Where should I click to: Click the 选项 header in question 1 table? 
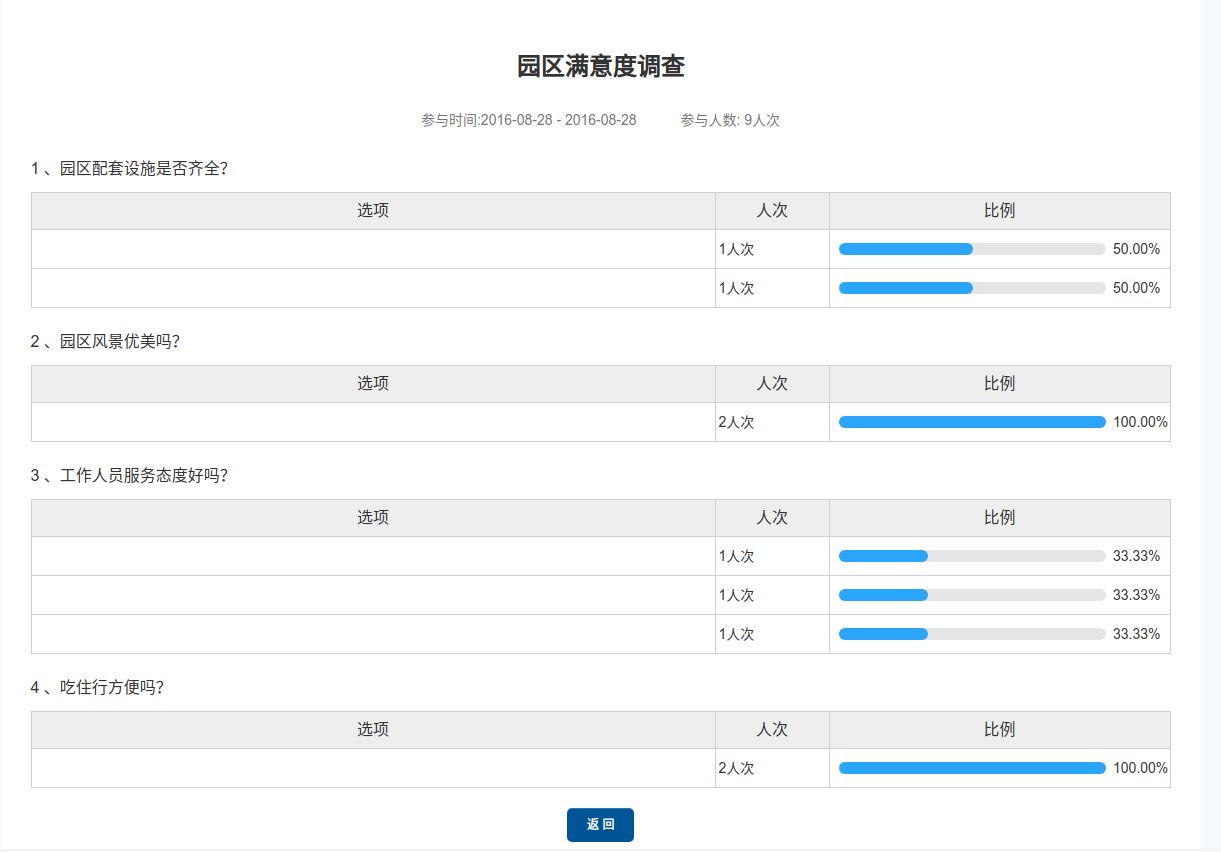(373, 211)
